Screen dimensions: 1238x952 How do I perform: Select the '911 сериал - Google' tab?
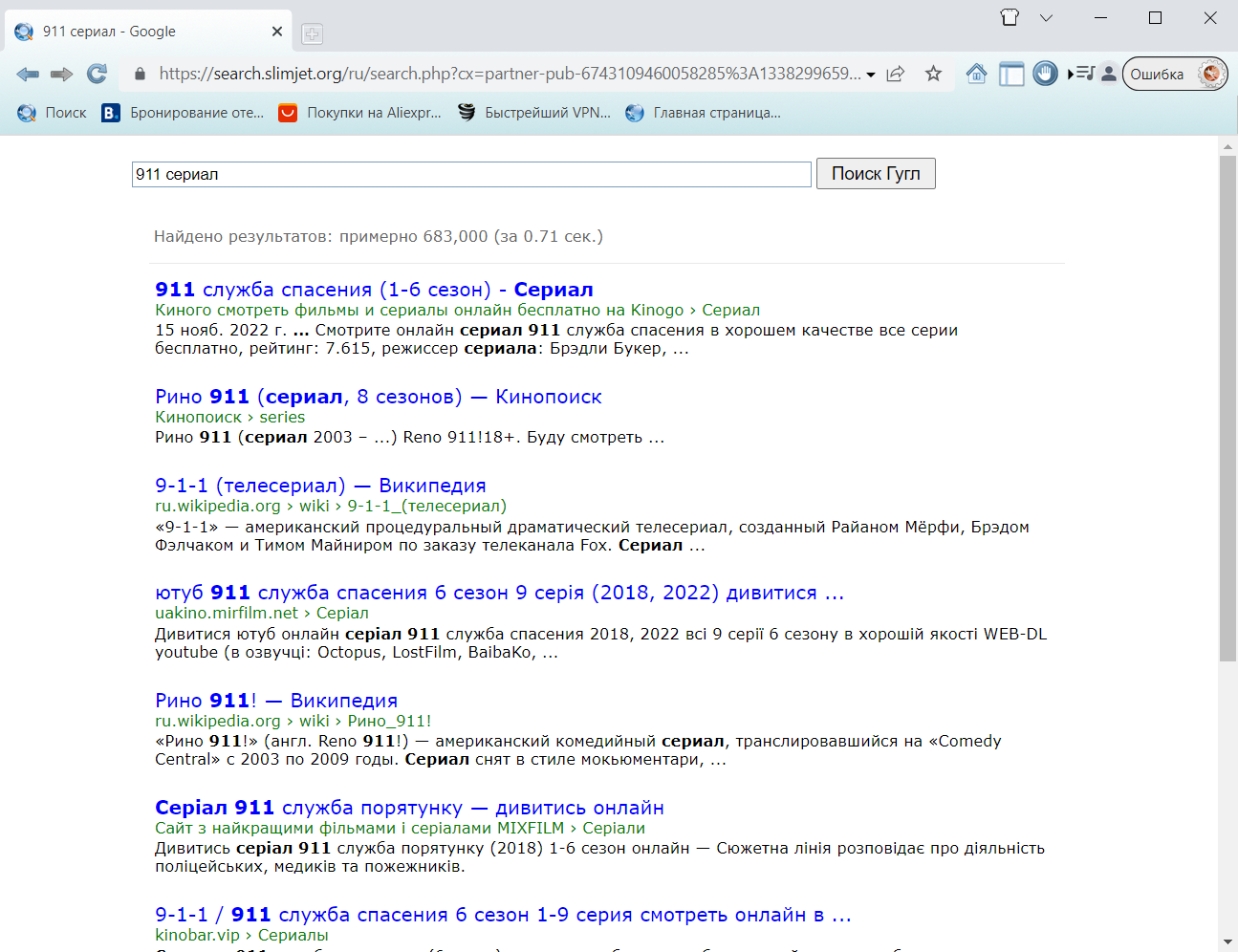click(150, 32)
